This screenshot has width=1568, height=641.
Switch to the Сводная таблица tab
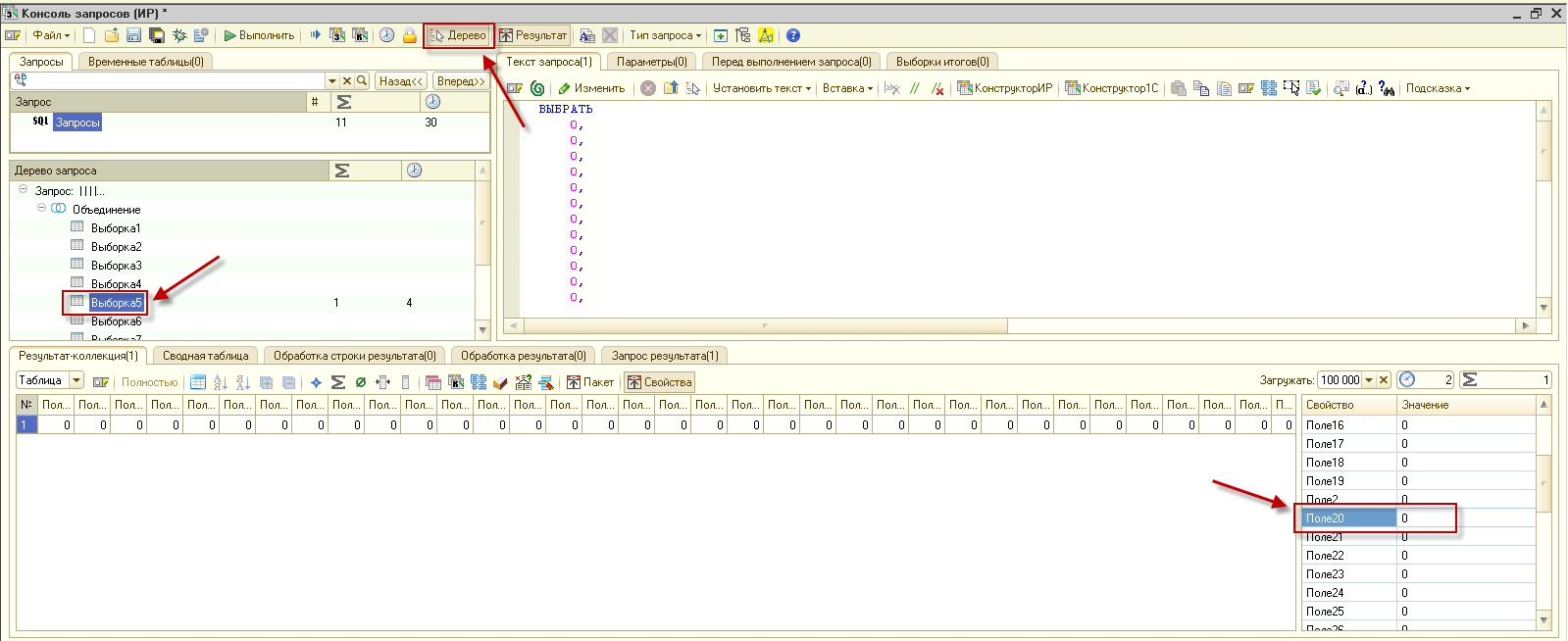tap(205, 356)
